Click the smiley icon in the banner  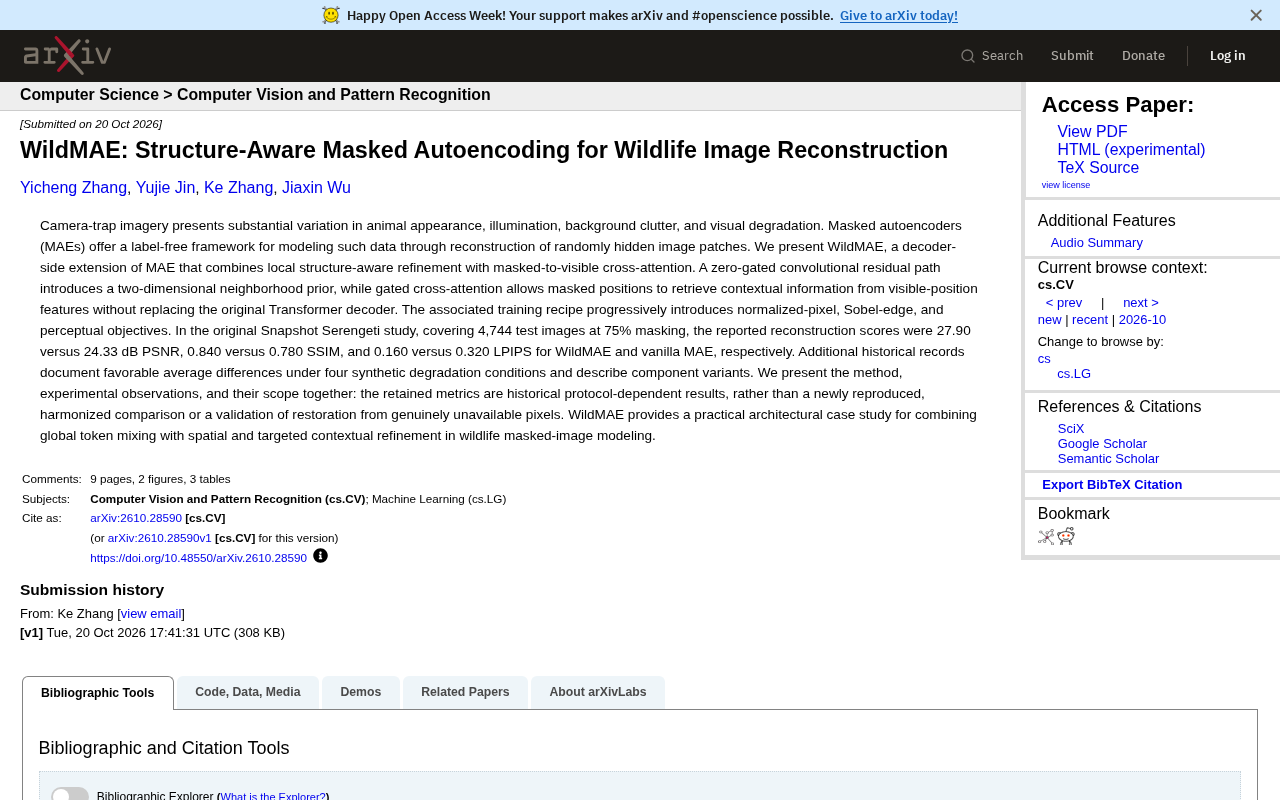pyautogui.click(x=331, y=15)
